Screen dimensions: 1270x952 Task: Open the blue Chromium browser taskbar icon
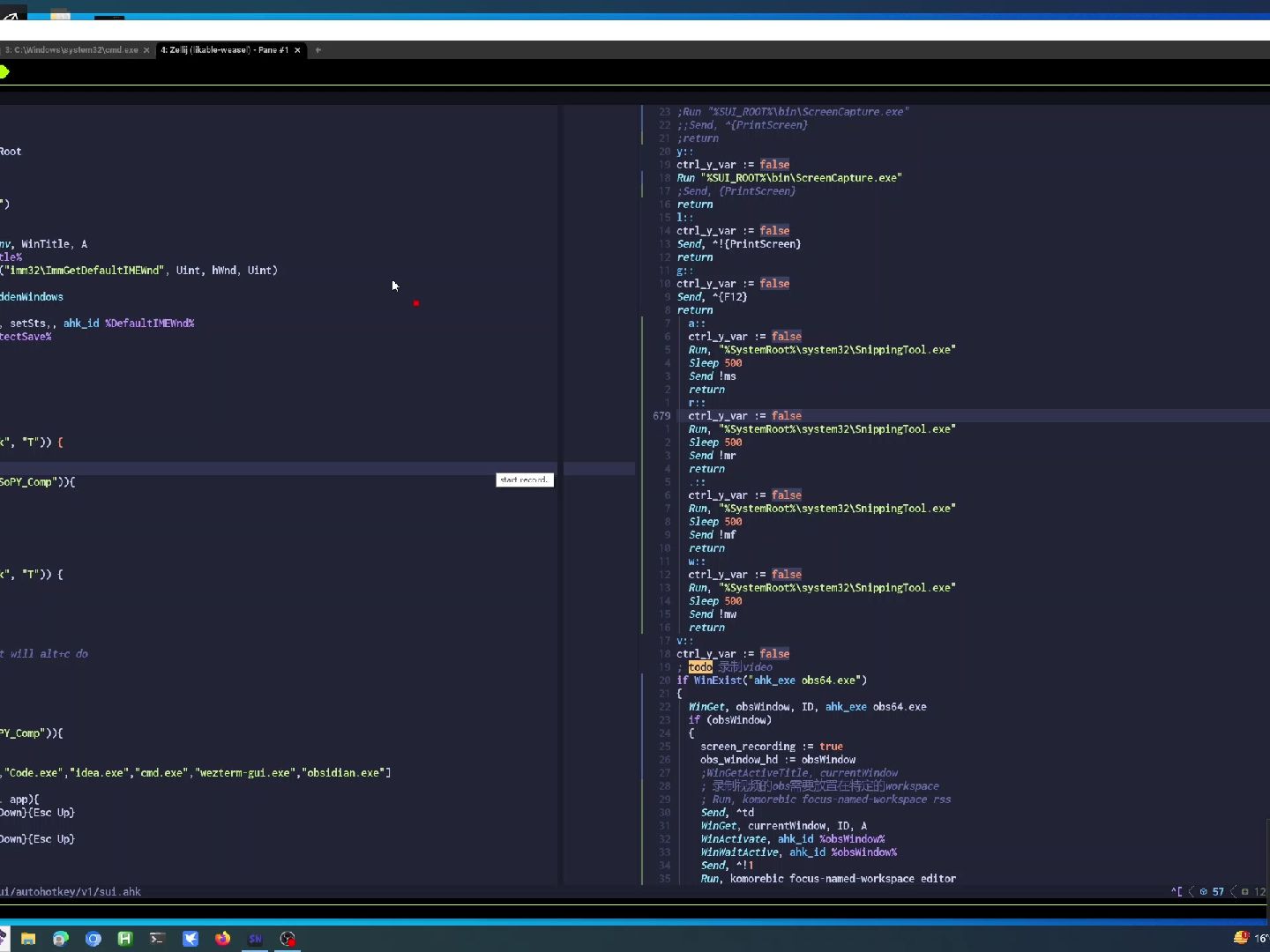pos(93,939)
